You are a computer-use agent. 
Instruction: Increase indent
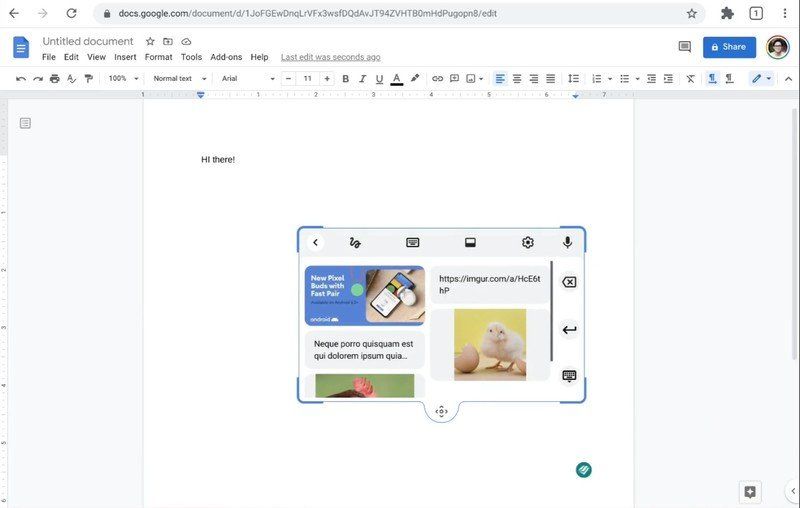coord(668,79)
